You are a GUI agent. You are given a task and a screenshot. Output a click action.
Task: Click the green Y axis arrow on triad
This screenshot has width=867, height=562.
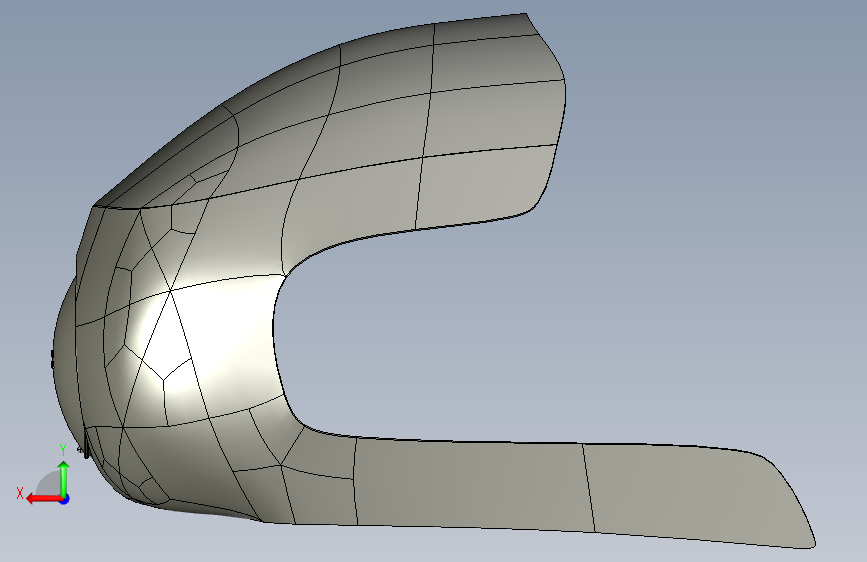(x=64, y=479)
